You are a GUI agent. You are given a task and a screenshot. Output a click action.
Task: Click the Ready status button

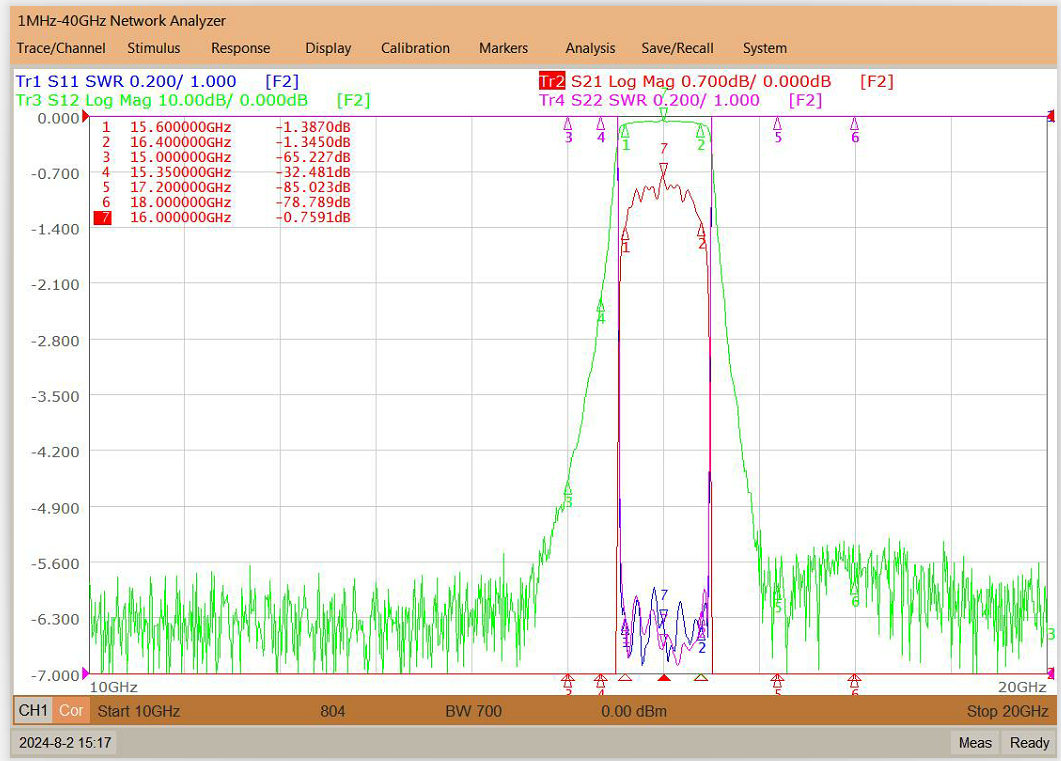(x=1029, y=743)
